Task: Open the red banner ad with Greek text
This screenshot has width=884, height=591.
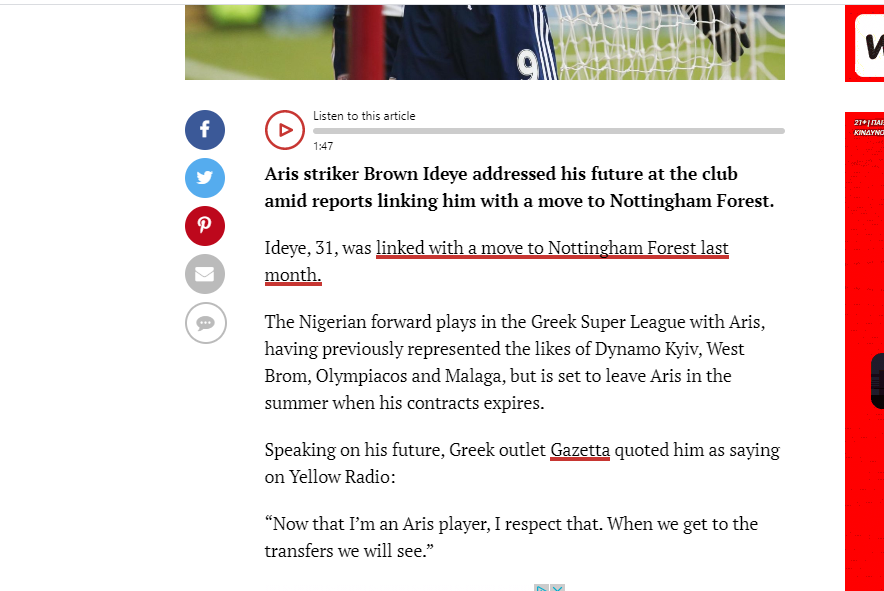Action: 864,350
